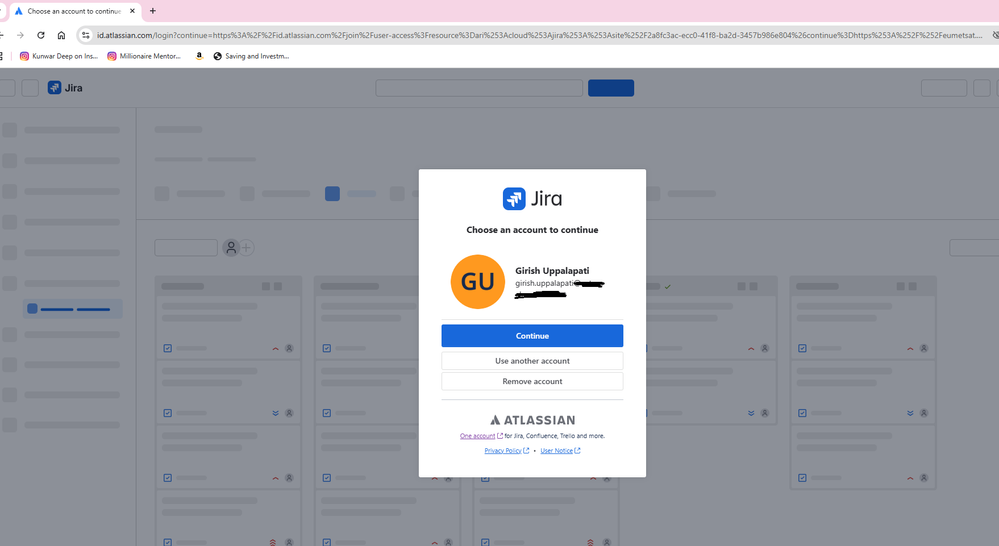Click the add people icon in background board

pos(247,247)
